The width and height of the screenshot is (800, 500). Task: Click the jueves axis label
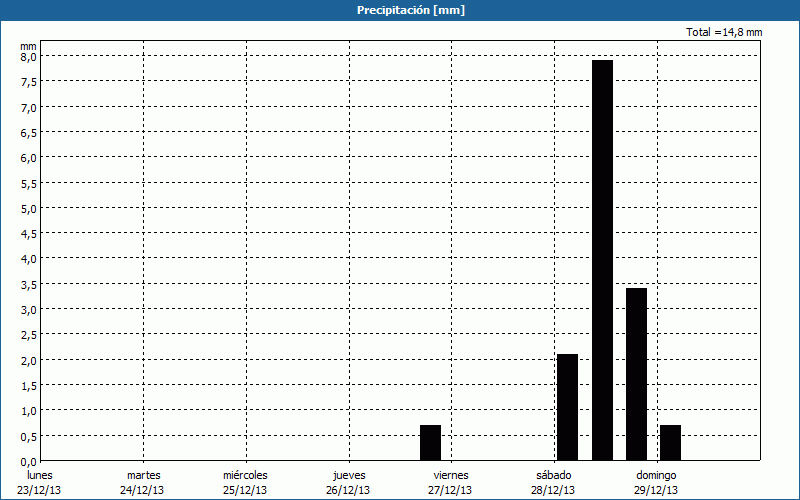[x=349, y=475]
